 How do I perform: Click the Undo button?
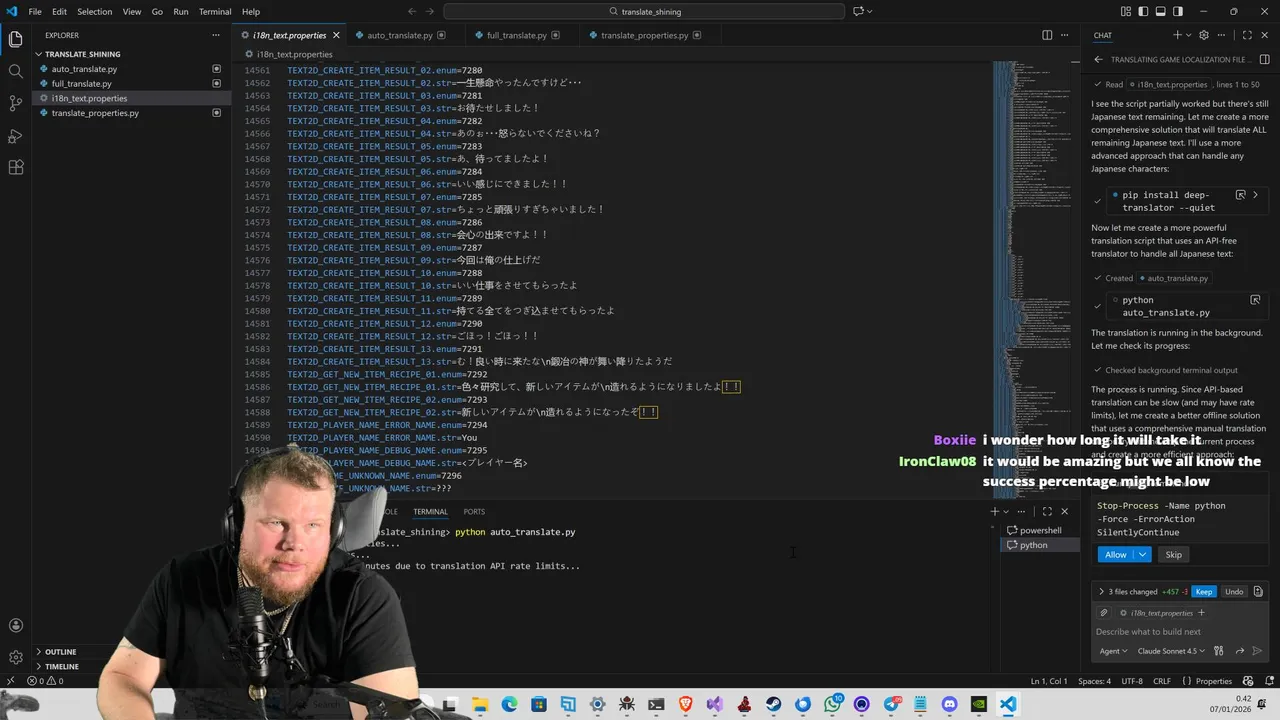[x=1234, y=591]
